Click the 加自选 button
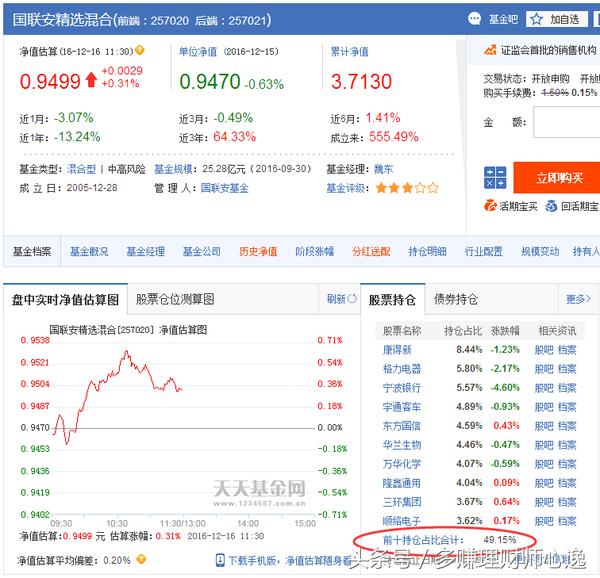The height and width of the screenshot is (578, 600). [x=557, y=19]
